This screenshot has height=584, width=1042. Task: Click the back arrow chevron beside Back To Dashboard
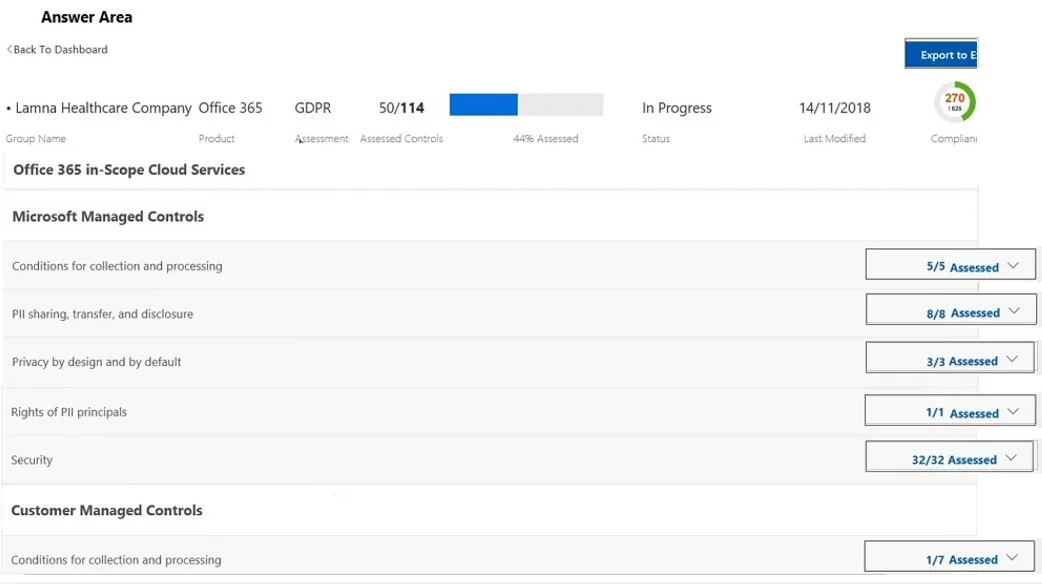pyautogui.click(x=9, y=49)
